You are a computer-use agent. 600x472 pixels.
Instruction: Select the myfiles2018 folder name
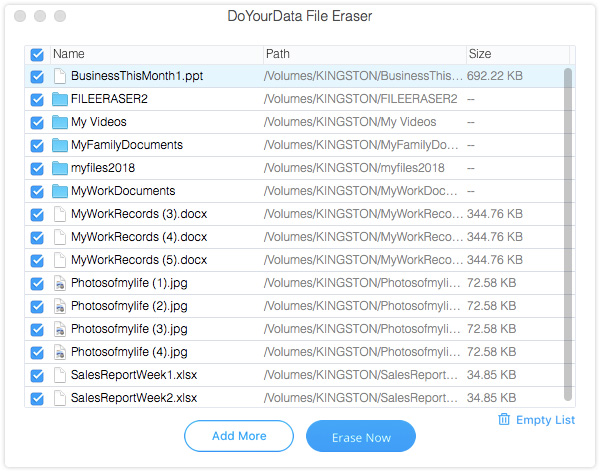pyautogui.click(x=103, y=168)
